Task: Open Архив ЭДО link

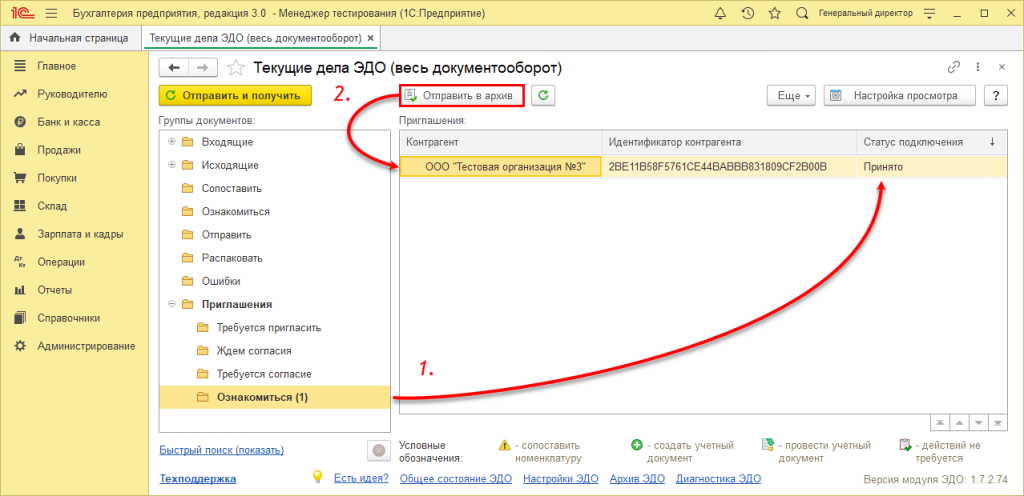Action: click(637, 478)
